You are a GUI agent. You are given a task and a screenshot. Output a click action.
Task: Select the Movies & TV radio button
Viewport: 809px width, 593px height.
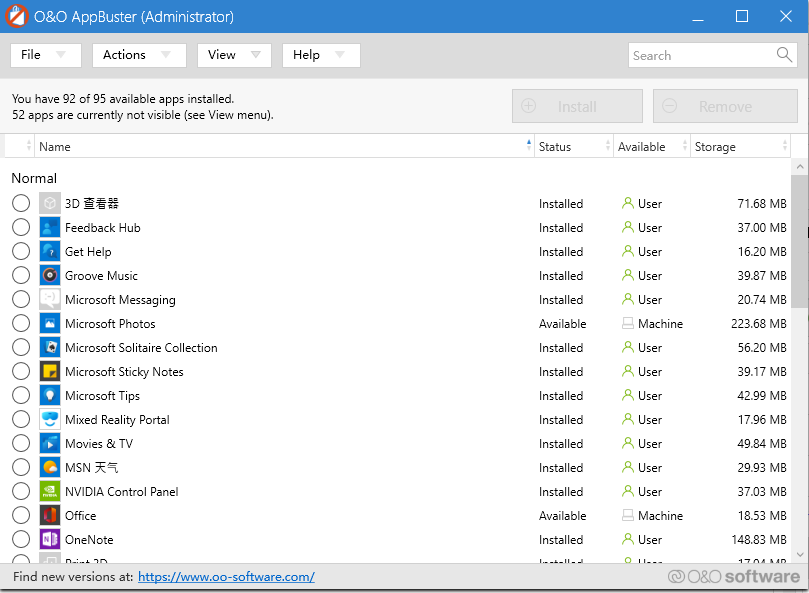coord(21,443)
